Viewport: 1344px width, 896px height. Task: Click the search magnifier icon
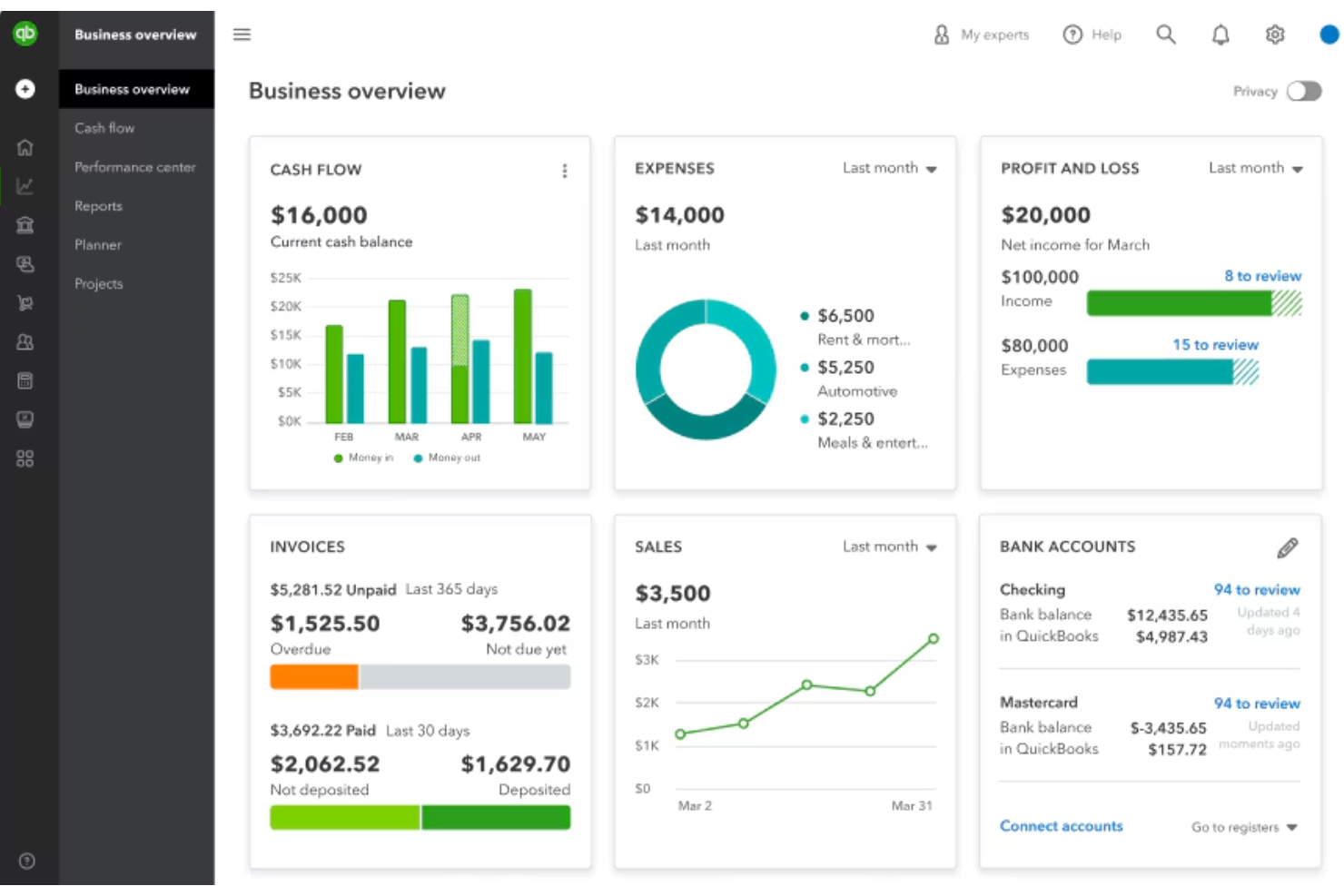click(x=1166, y=34)
